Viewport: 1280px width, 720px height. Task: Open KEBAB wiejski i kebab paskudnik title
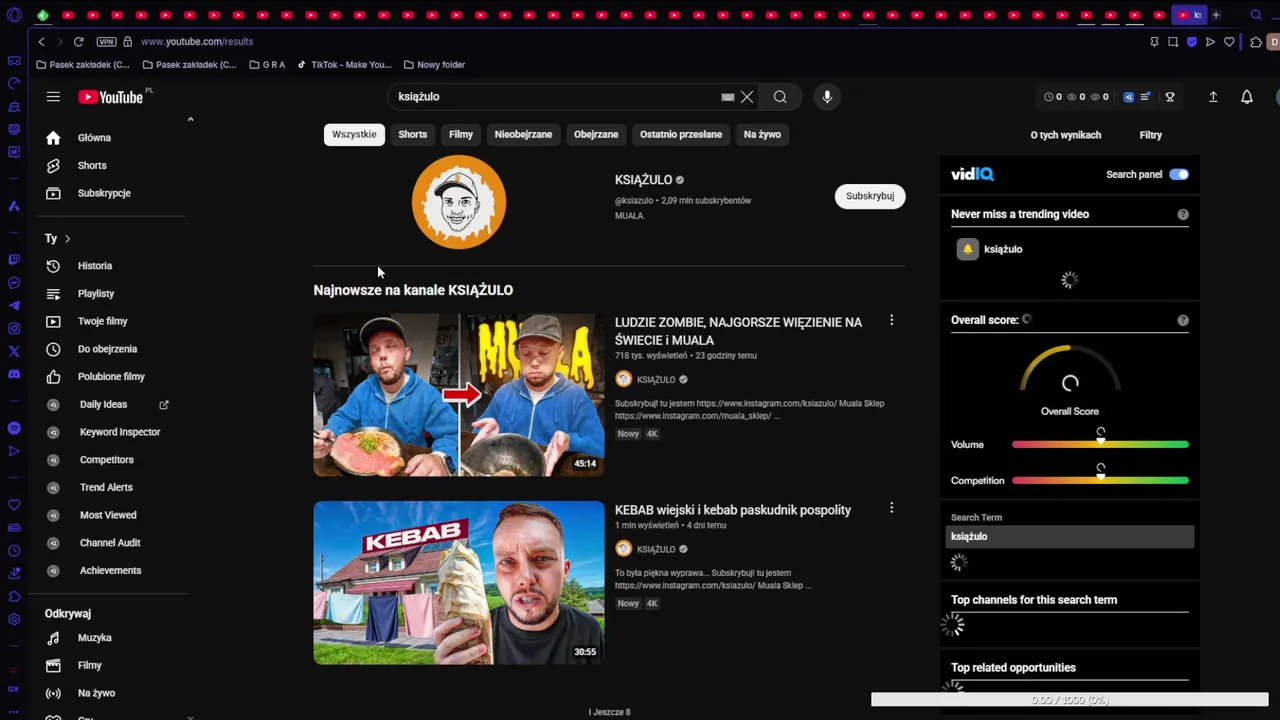733,510
